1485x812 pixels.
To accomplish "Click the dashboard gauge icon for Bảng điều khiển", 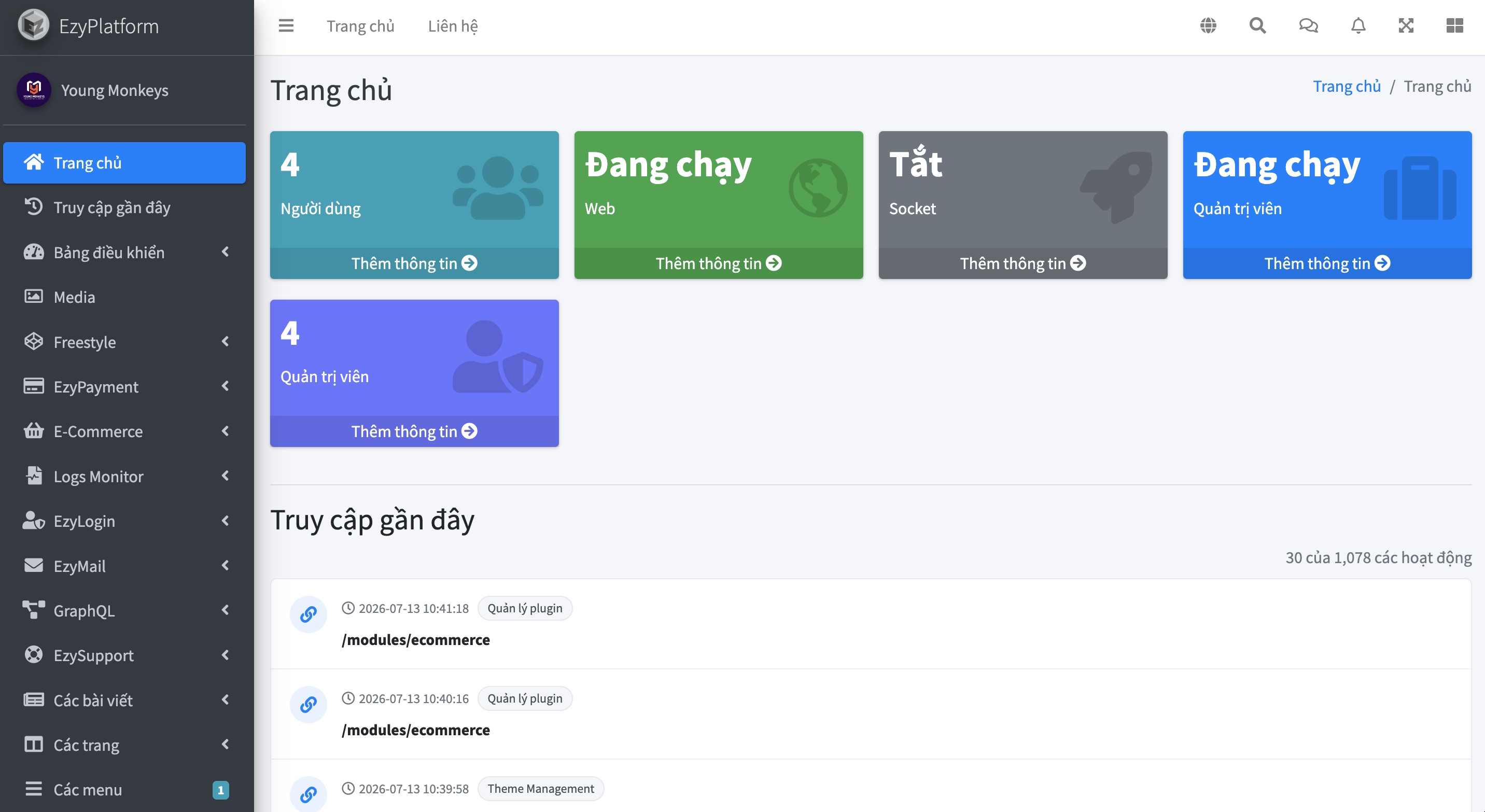I will [x=33, y=252].
